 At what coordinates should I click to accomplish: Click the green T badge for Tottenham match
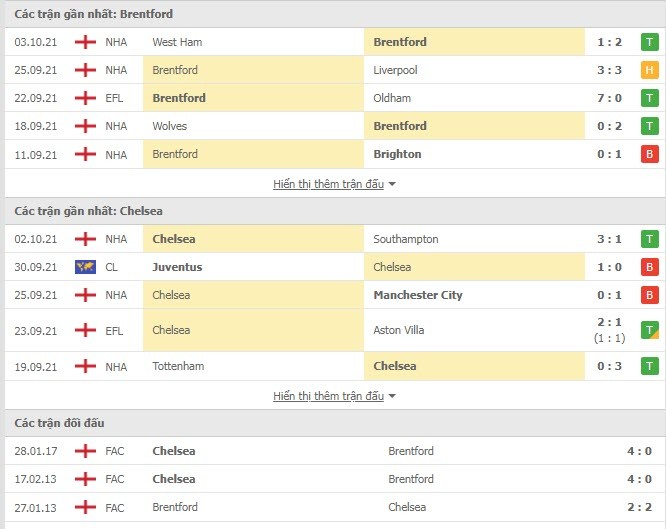point(649,366)
